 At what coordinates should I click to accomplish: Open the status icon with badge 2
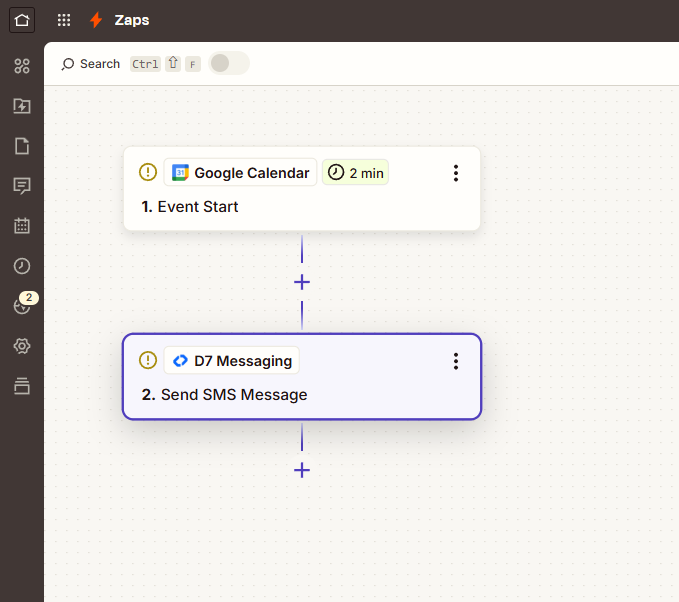(x=23, y=304)
